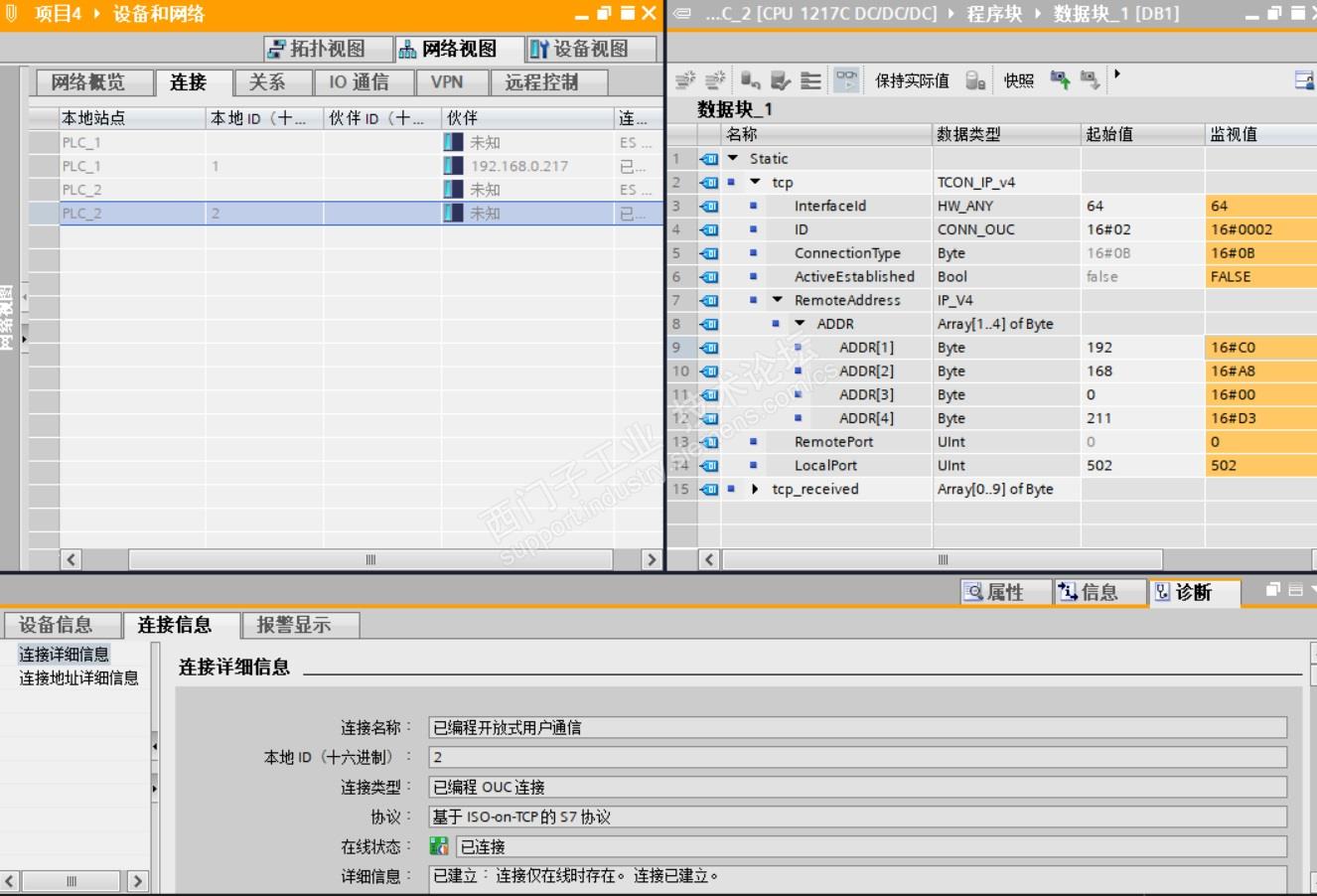Click the start value 16#02 of ID

pos(1142,229)
